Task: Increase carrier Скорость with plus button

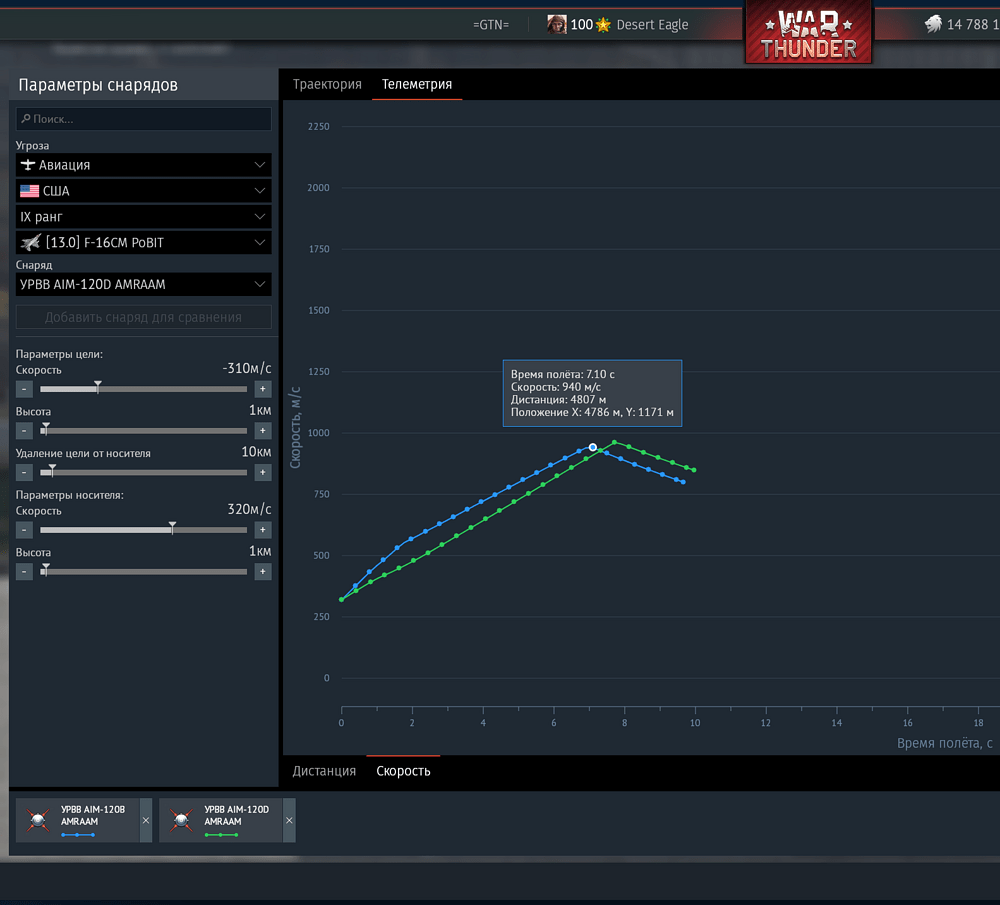Action: pos(263,530)
